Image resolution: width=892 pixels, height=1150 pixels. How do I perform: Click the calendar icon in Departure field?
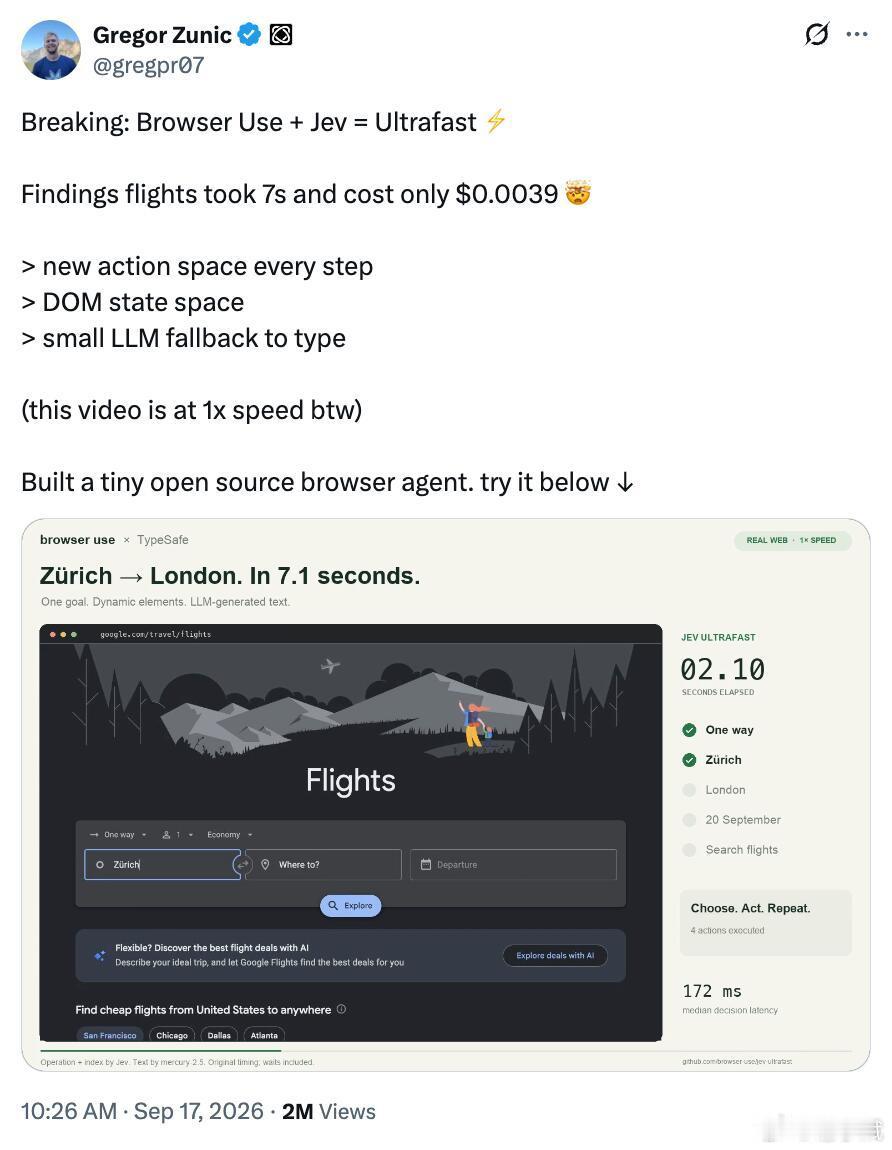click(425, 865)
